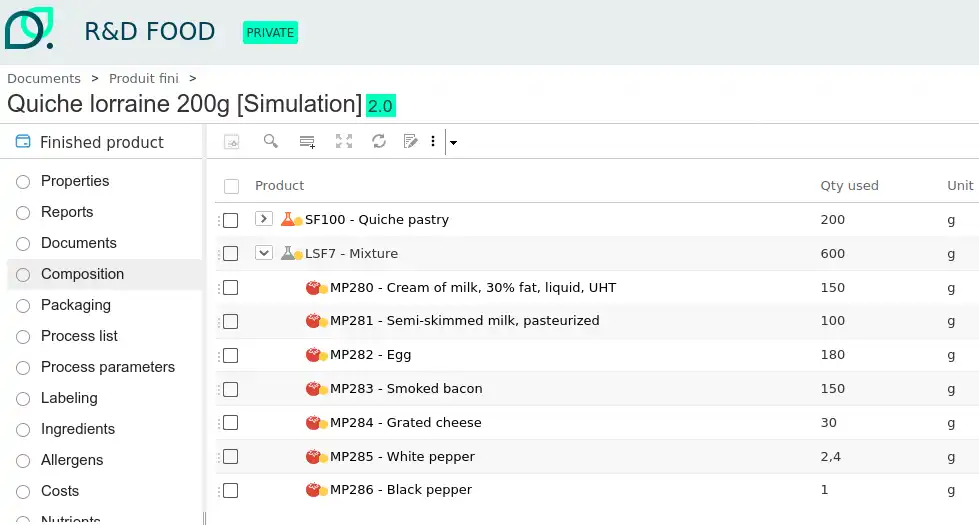Click the refresh toolbar icon
The width and height of the screenshot is (979, 525).
379,141
